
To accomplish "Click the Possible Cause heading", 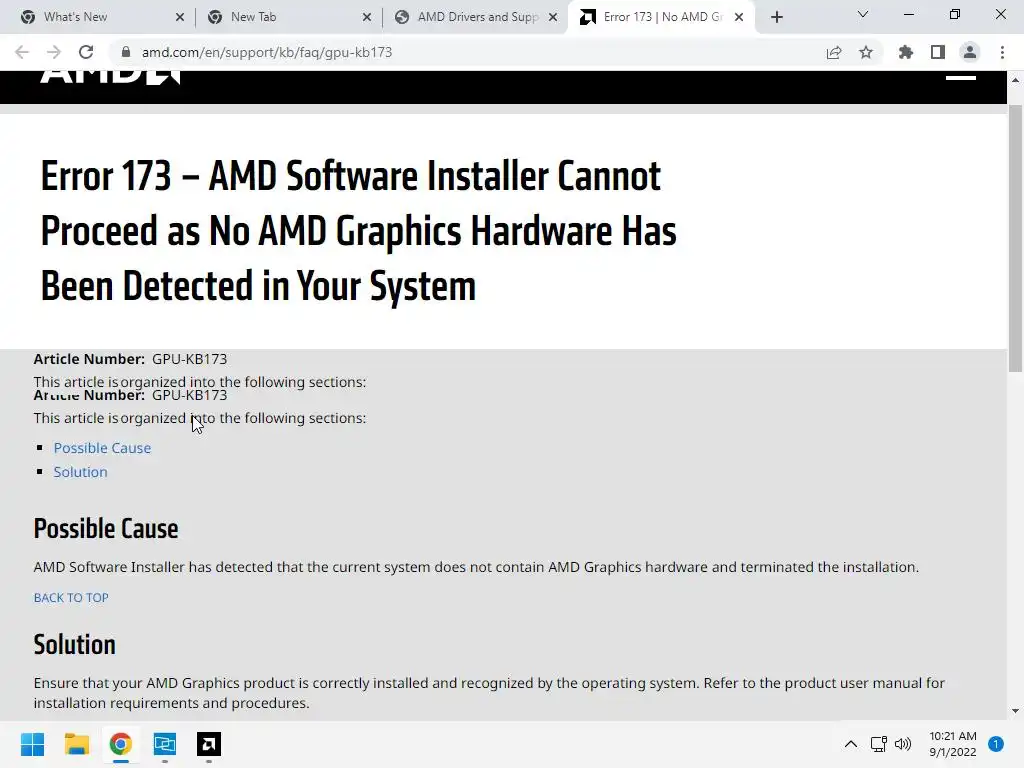I will point(106,529).
